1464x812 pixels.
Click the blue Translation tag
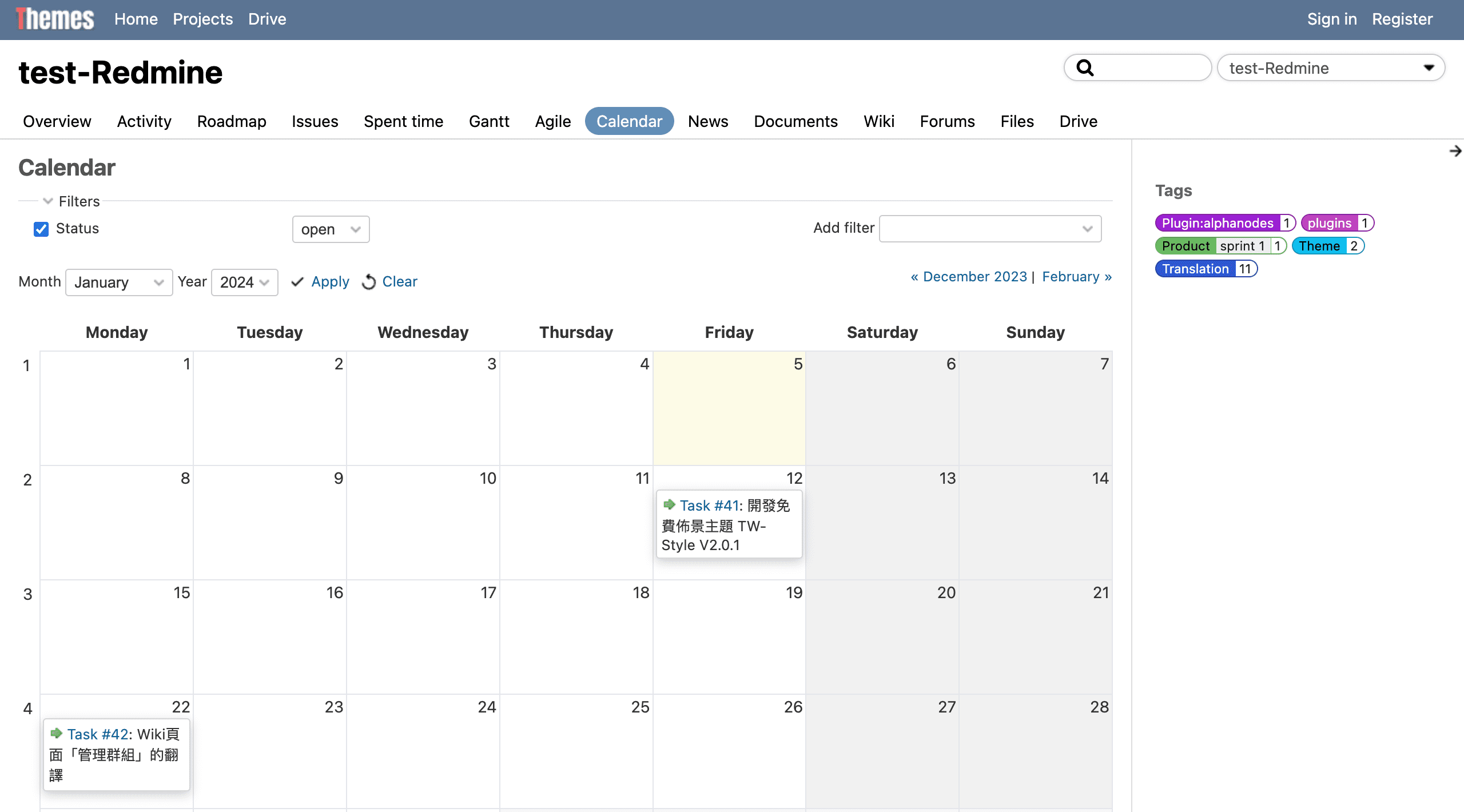tap(1195, 269)
